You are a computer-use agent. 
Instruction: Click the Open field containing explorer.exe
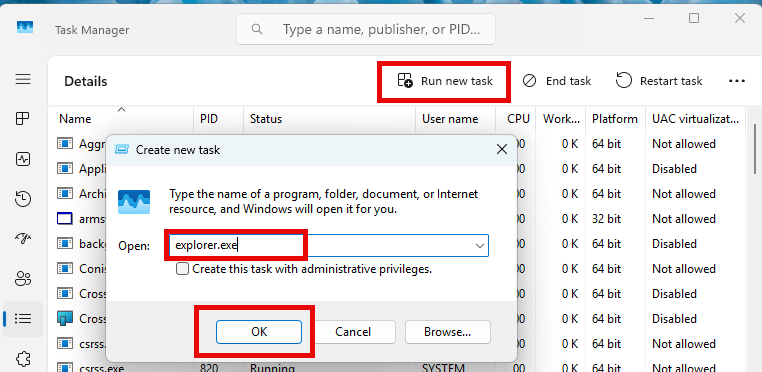click(x=328, y=246)
